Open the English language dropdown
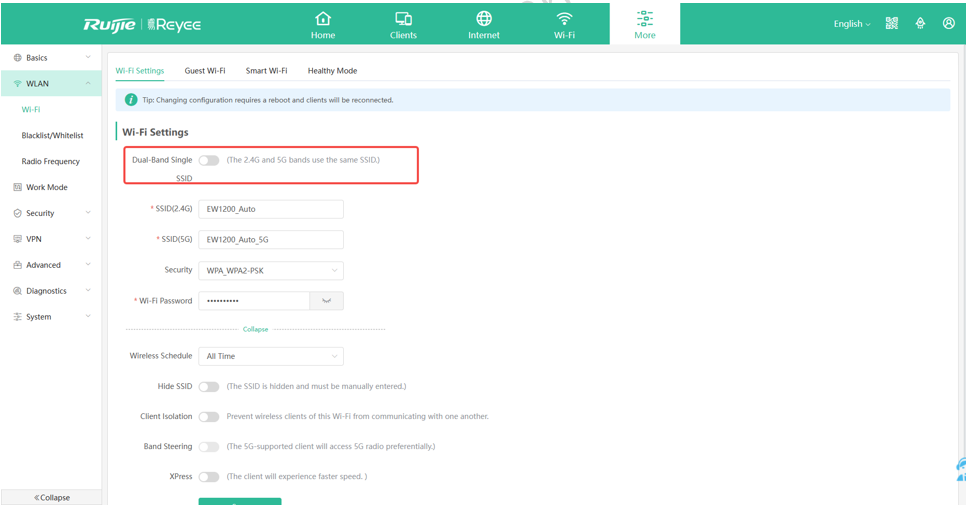 (851, 24)
